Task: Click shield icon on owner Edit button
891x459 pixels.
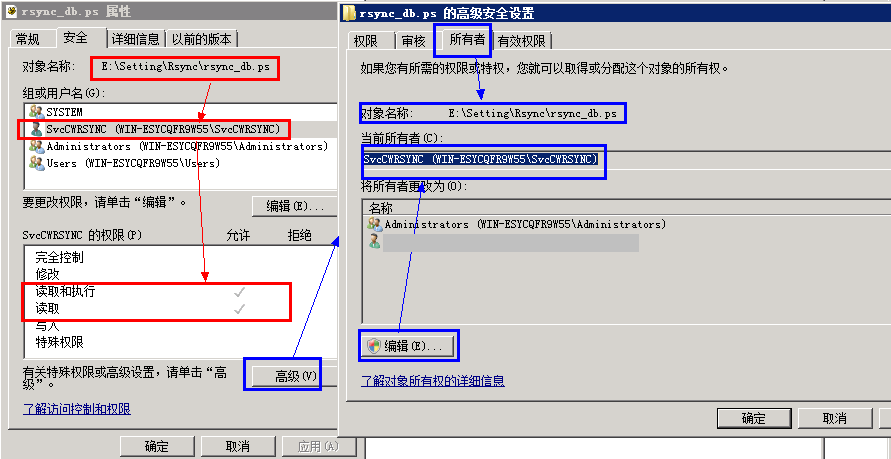Action: point(374,345)
